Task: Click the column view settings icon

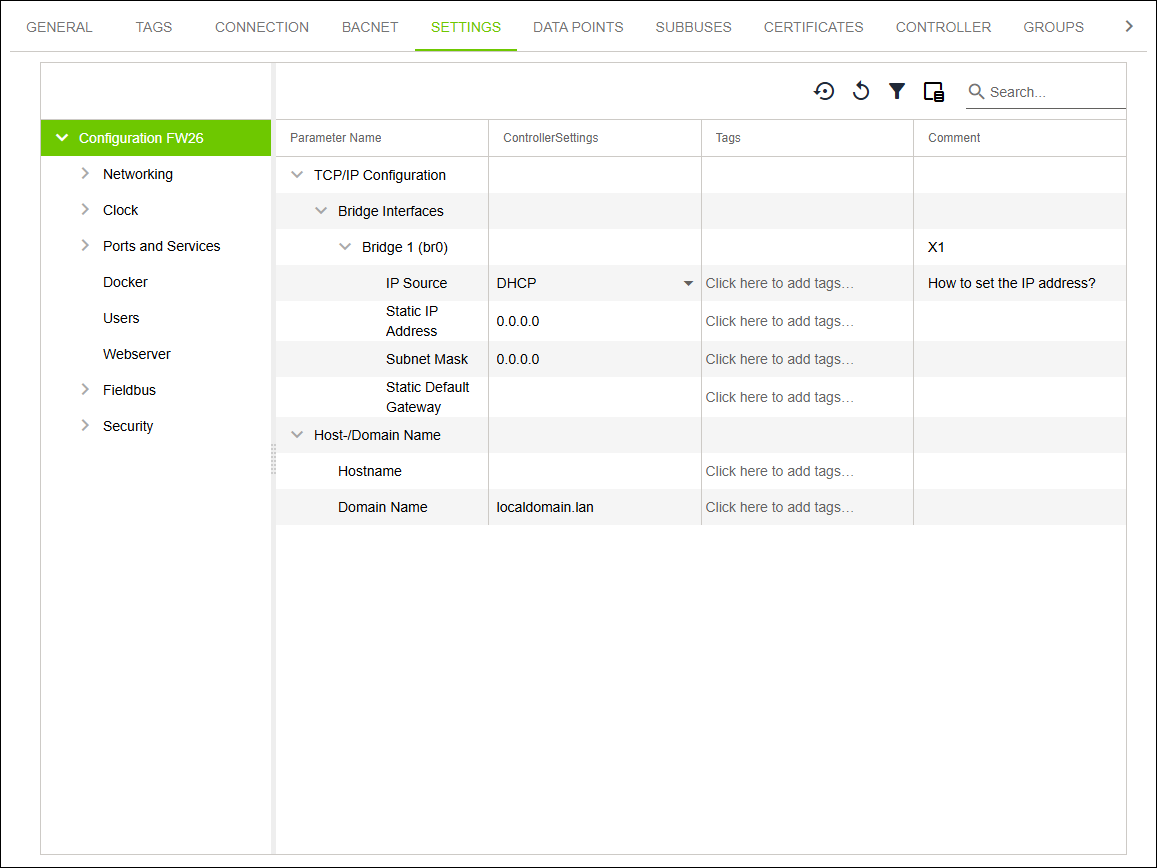Action: coord(933,92)
